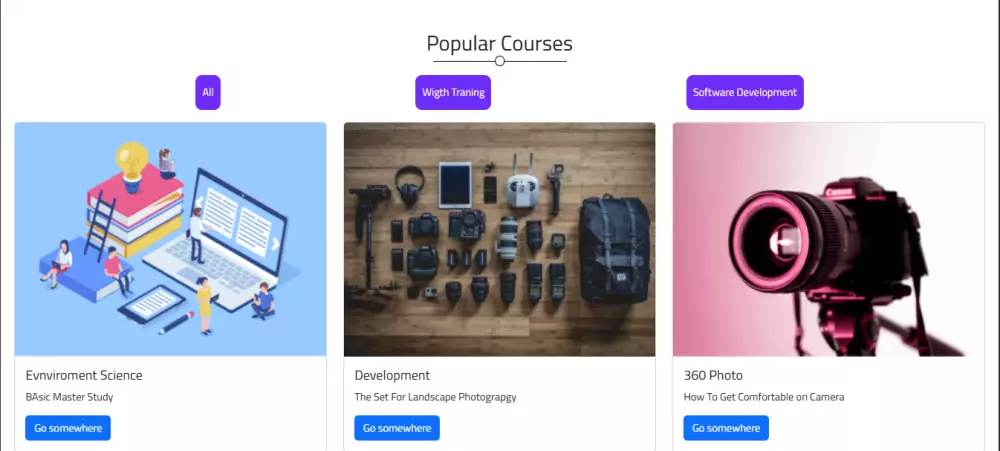Click the Development course title
This screenshot has height=451, width=1000.
[392, 375]
